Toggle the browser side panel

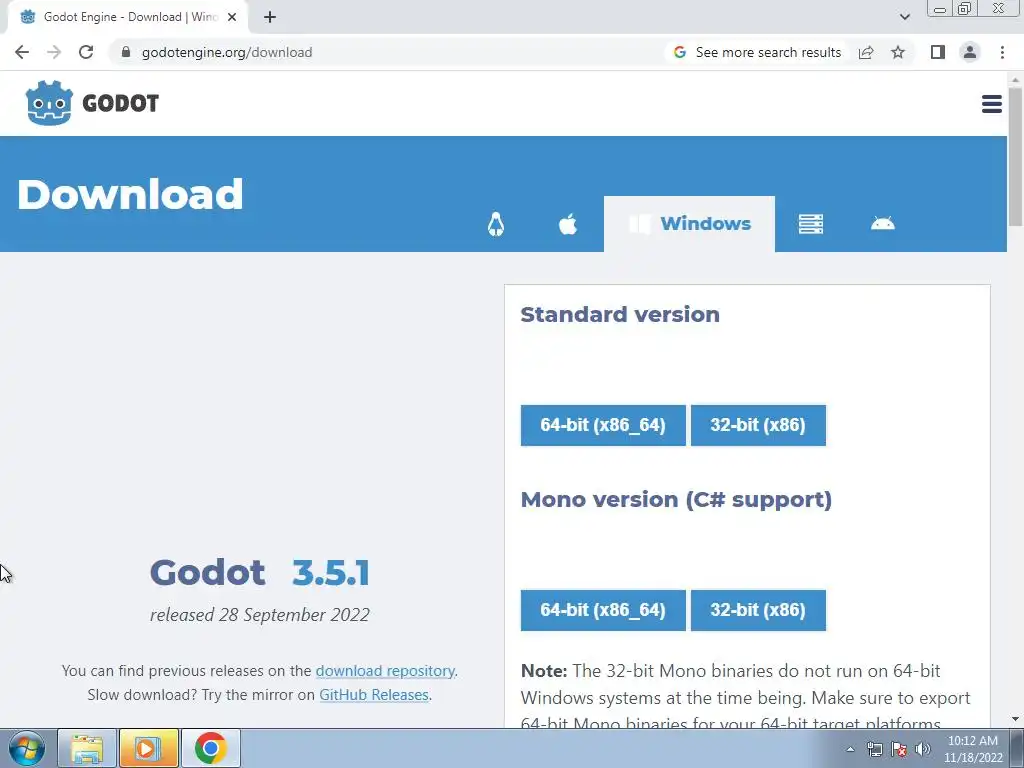(x=938, y=52)
